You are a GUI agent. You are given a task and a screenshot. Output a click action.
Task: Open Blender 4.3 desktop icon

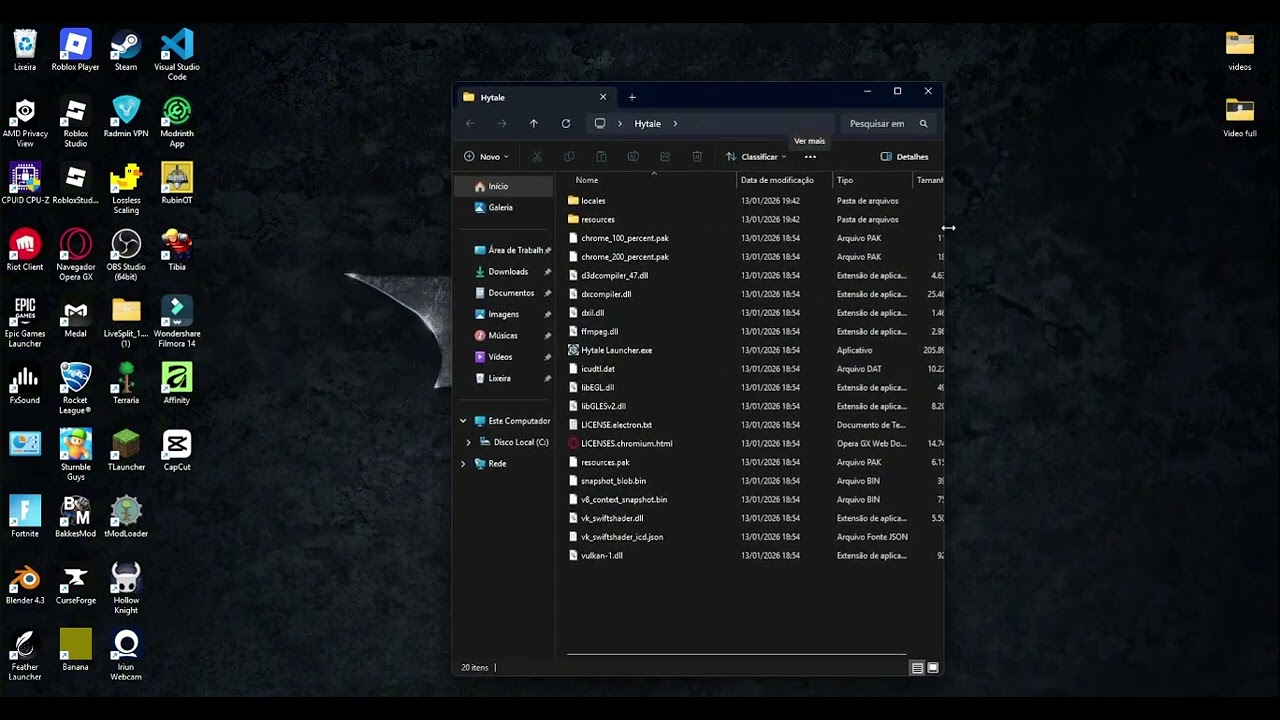25,585
